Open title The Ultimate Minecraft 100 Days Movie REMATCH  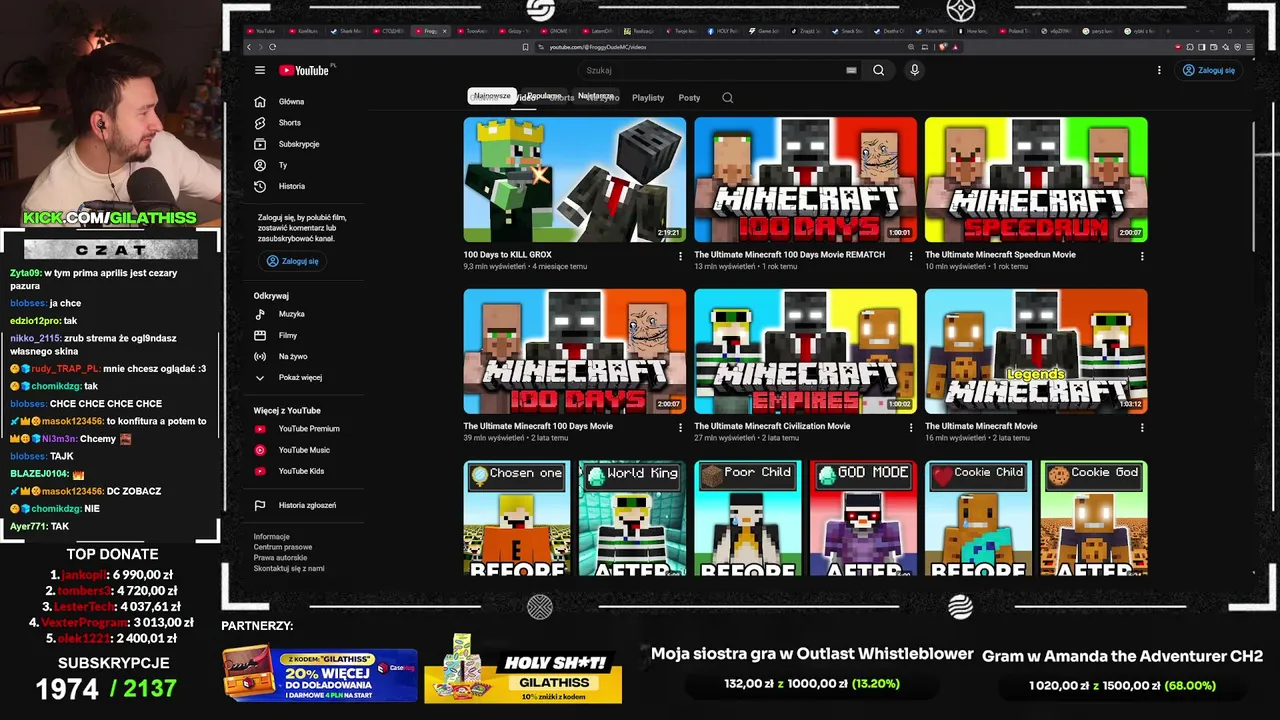point(790,255)
